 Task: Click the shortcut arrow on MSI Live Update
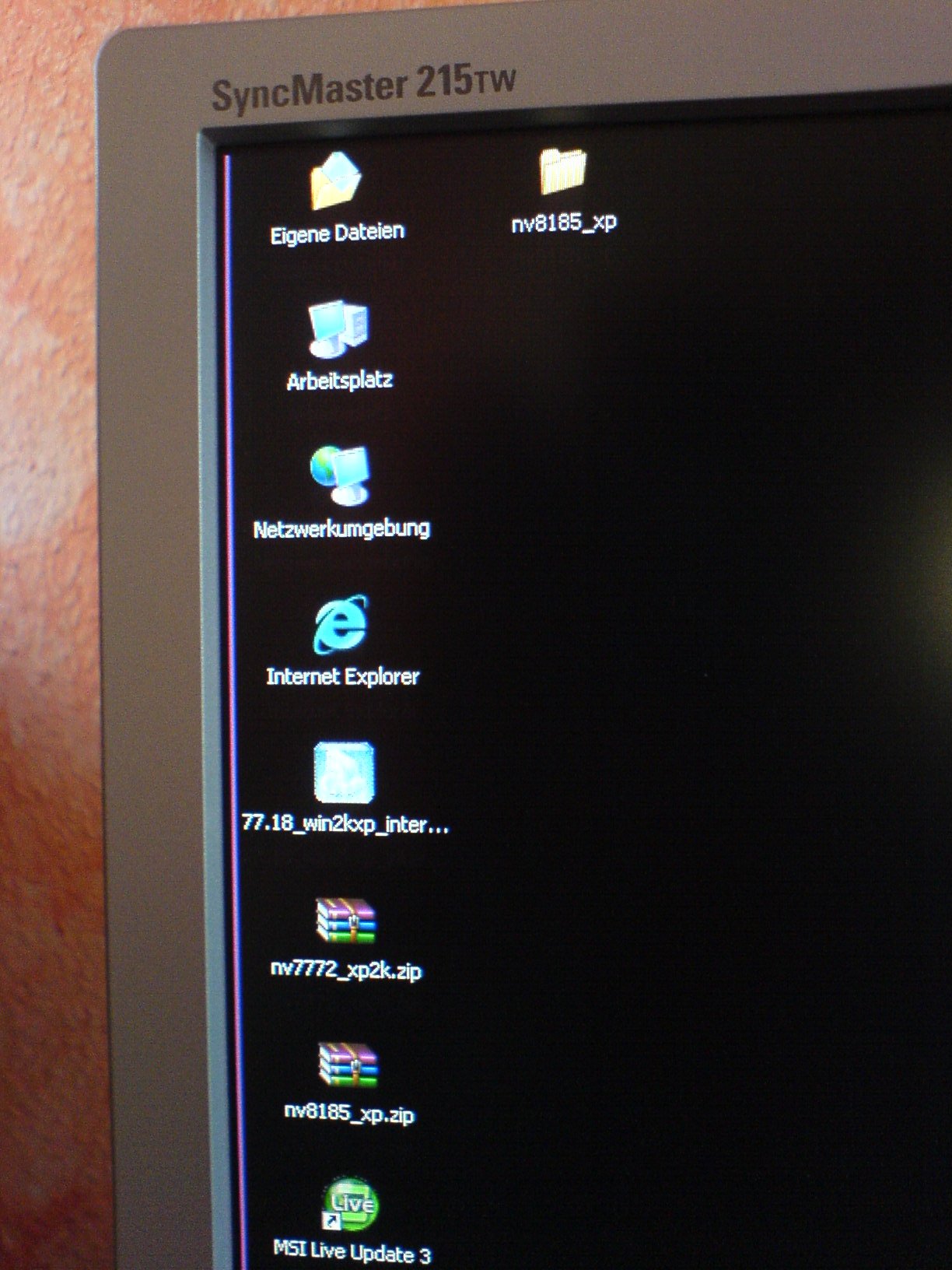(332, 1222)
